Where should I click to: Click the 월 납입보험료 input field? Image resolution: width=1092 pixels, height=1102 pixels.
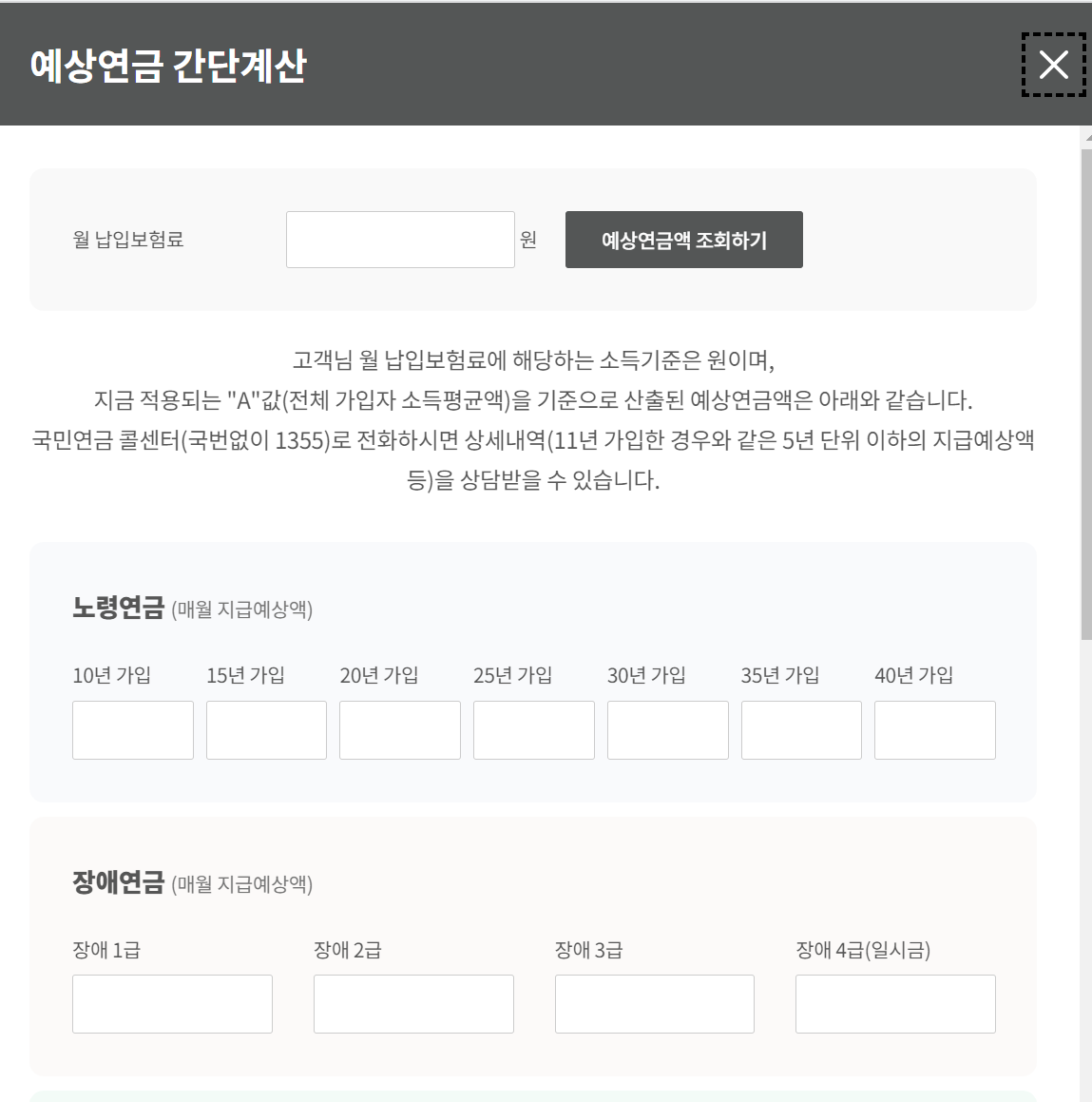(x=400, y=240)
